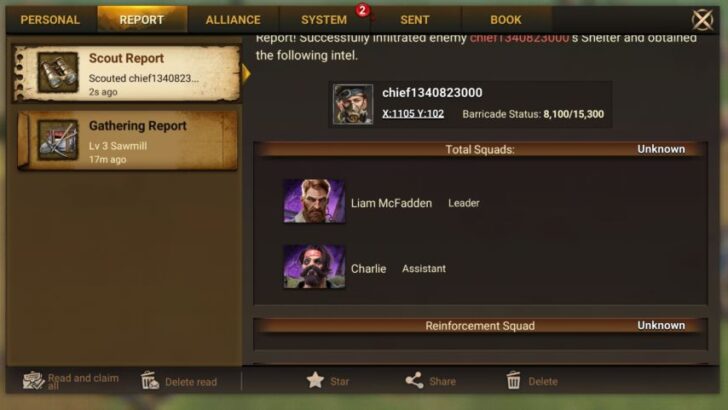Click the Delete trash can icon

coord(513,380)
